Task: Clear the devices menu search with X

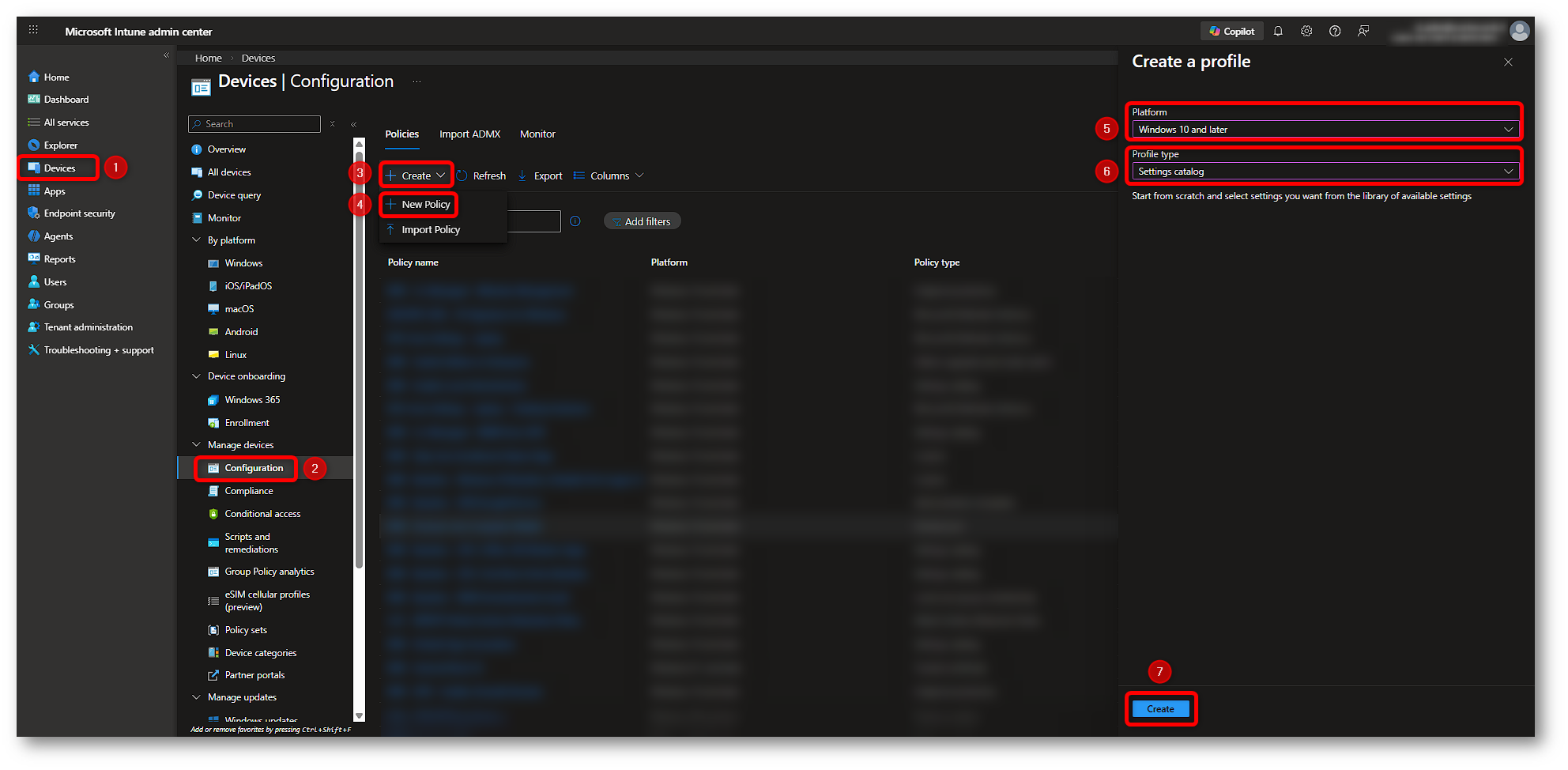Action: 333,124
